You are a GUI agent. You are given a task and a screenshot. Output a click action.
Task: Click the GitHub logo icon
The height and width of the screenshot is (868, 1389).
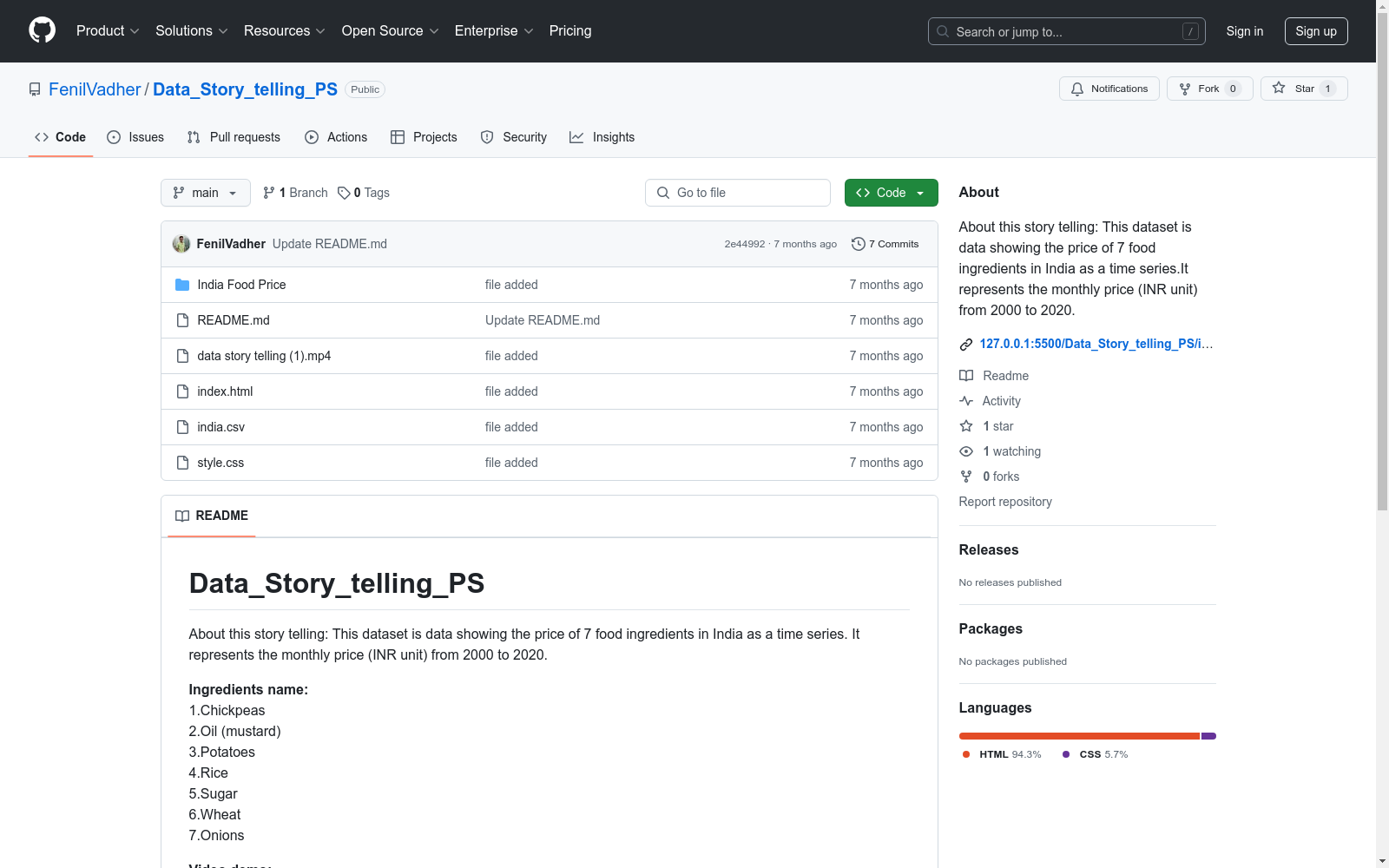[x=42, y=30]
